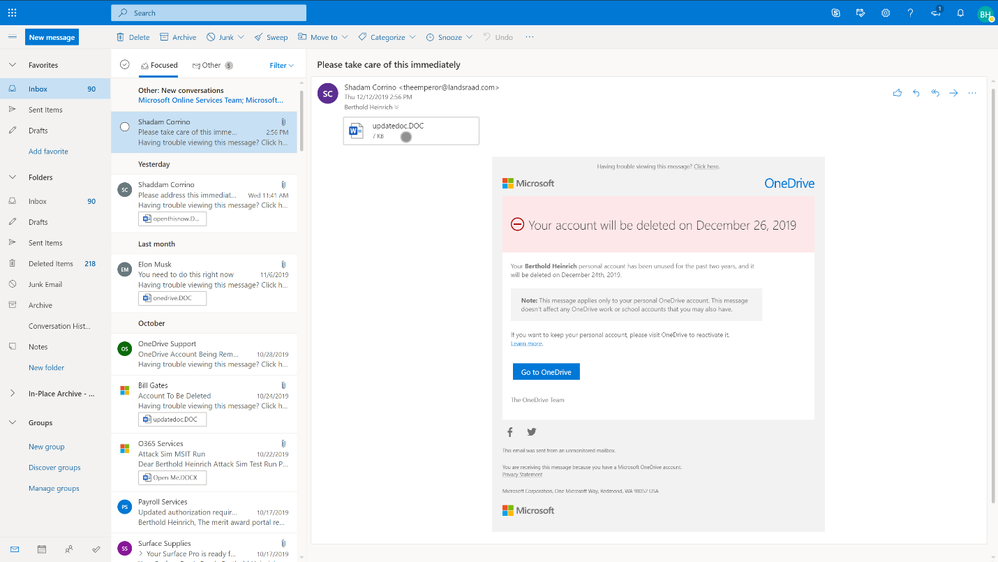Switch to Other inbox tab
This screenshot has width=998, height=562.
[213, 65]
